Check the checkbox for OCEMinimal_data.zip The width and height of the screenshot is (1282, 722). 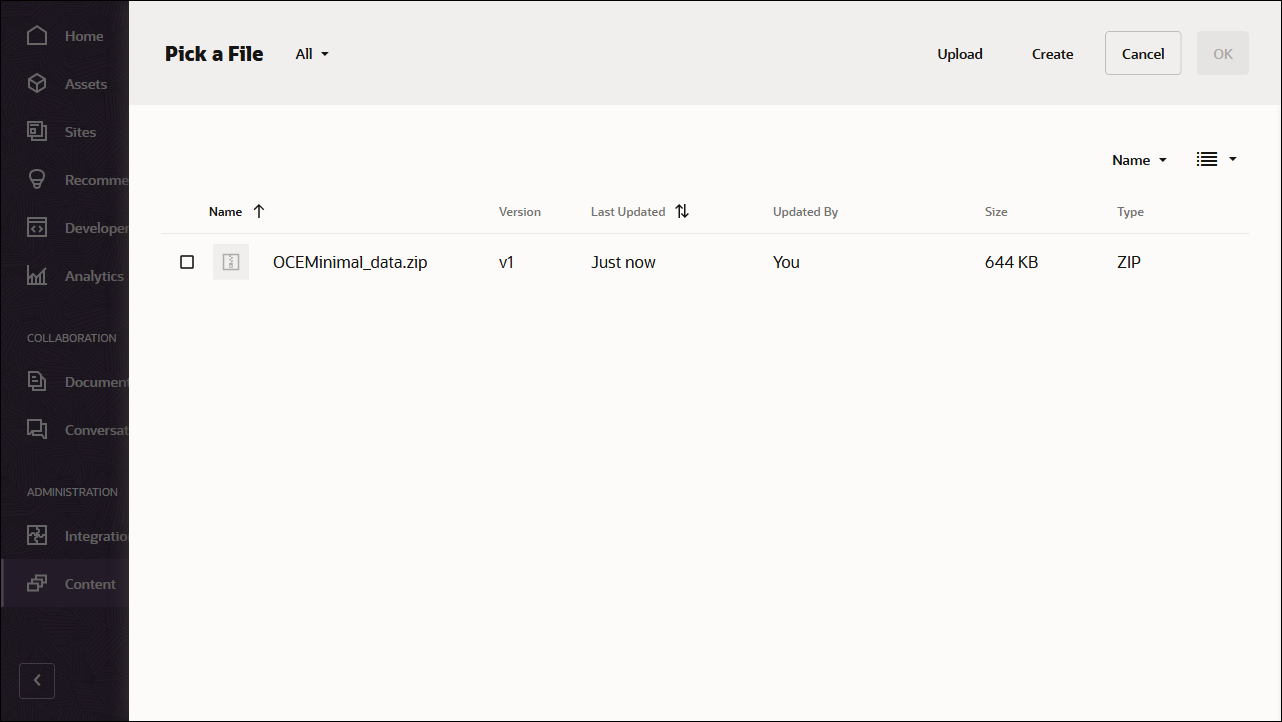click(187, 262)
